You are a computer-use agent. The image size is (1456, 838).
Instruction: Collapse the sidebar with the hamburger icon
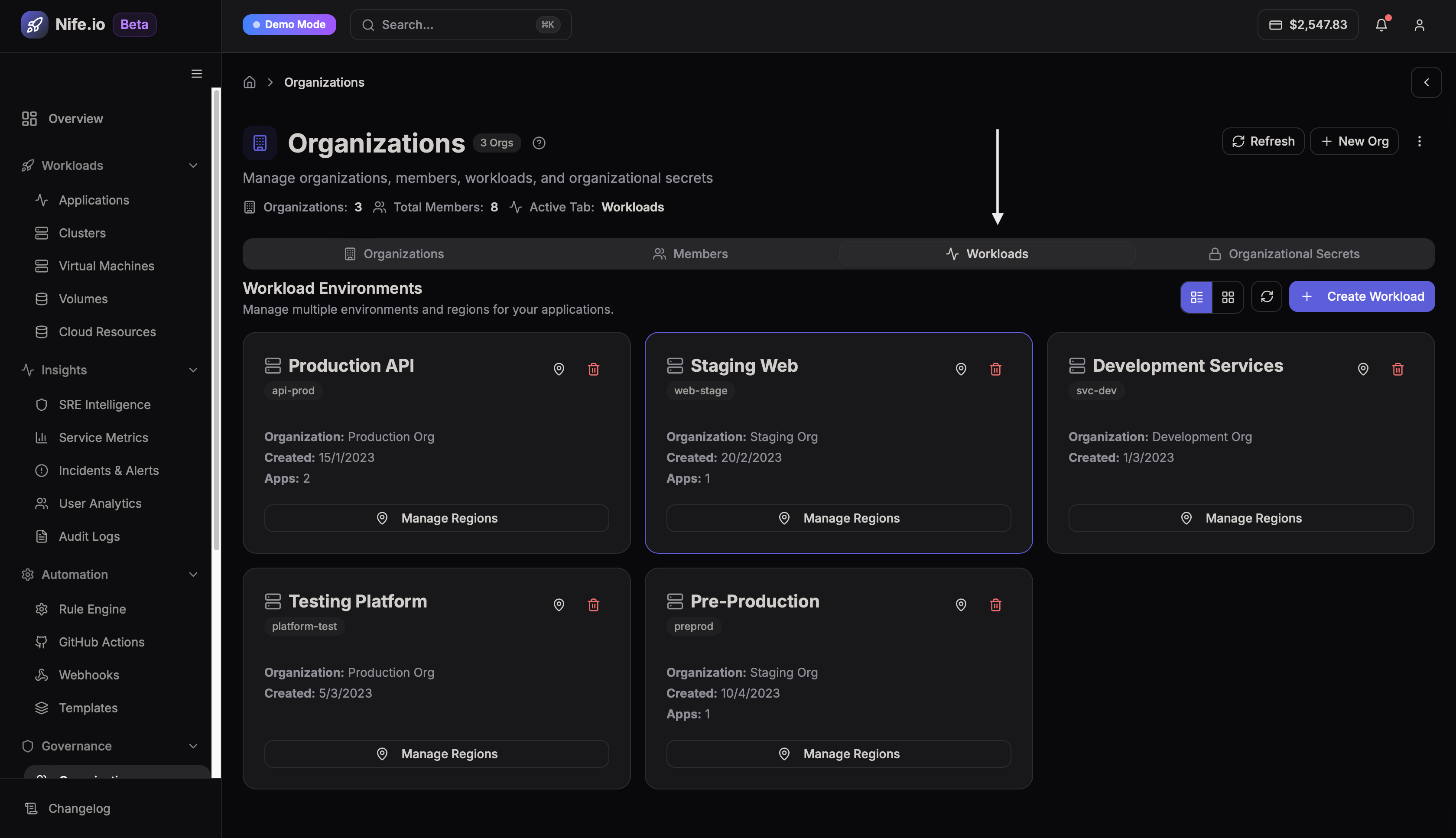pos(196,74)
